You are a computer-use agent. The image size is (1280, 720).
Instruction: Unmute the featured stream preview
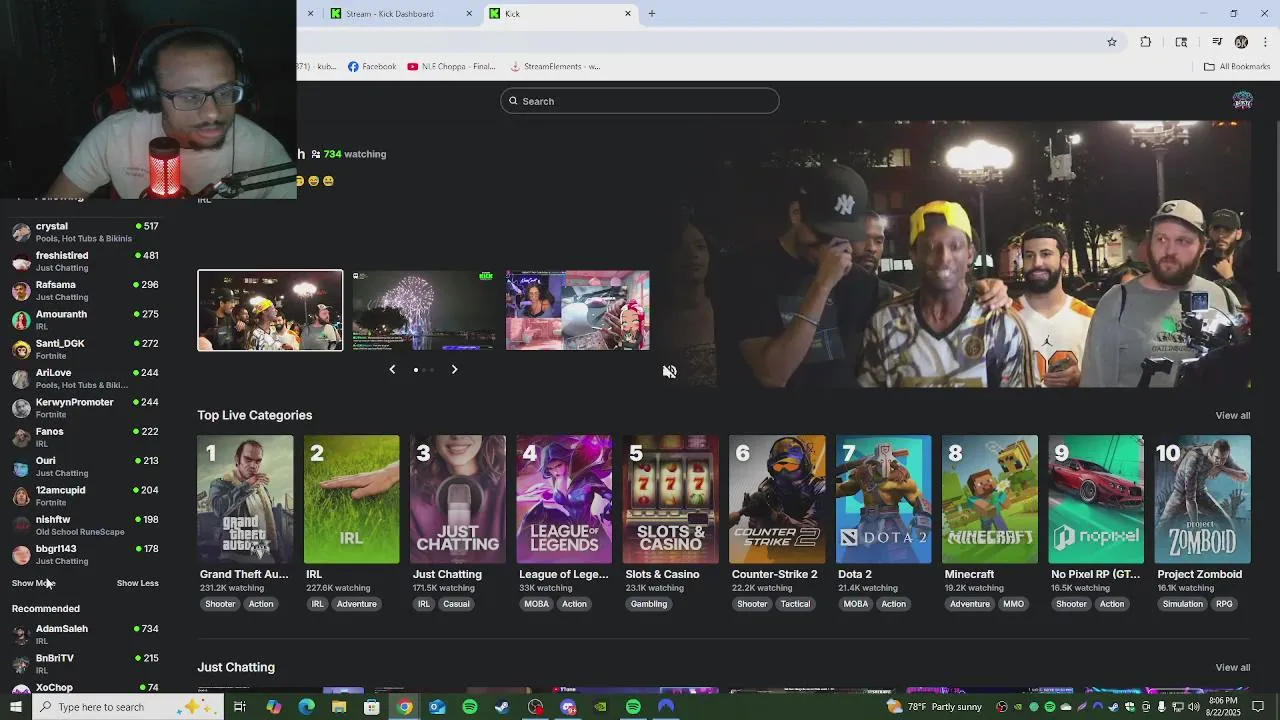tap(669, 371)
